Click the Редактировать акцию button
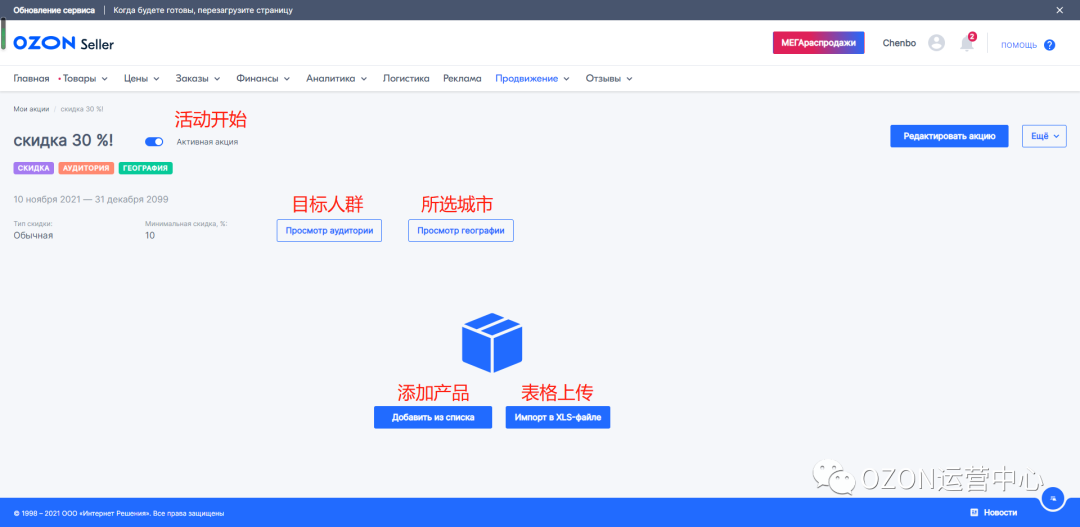Viewport: 1080px width, 527px height. [949, 136]
